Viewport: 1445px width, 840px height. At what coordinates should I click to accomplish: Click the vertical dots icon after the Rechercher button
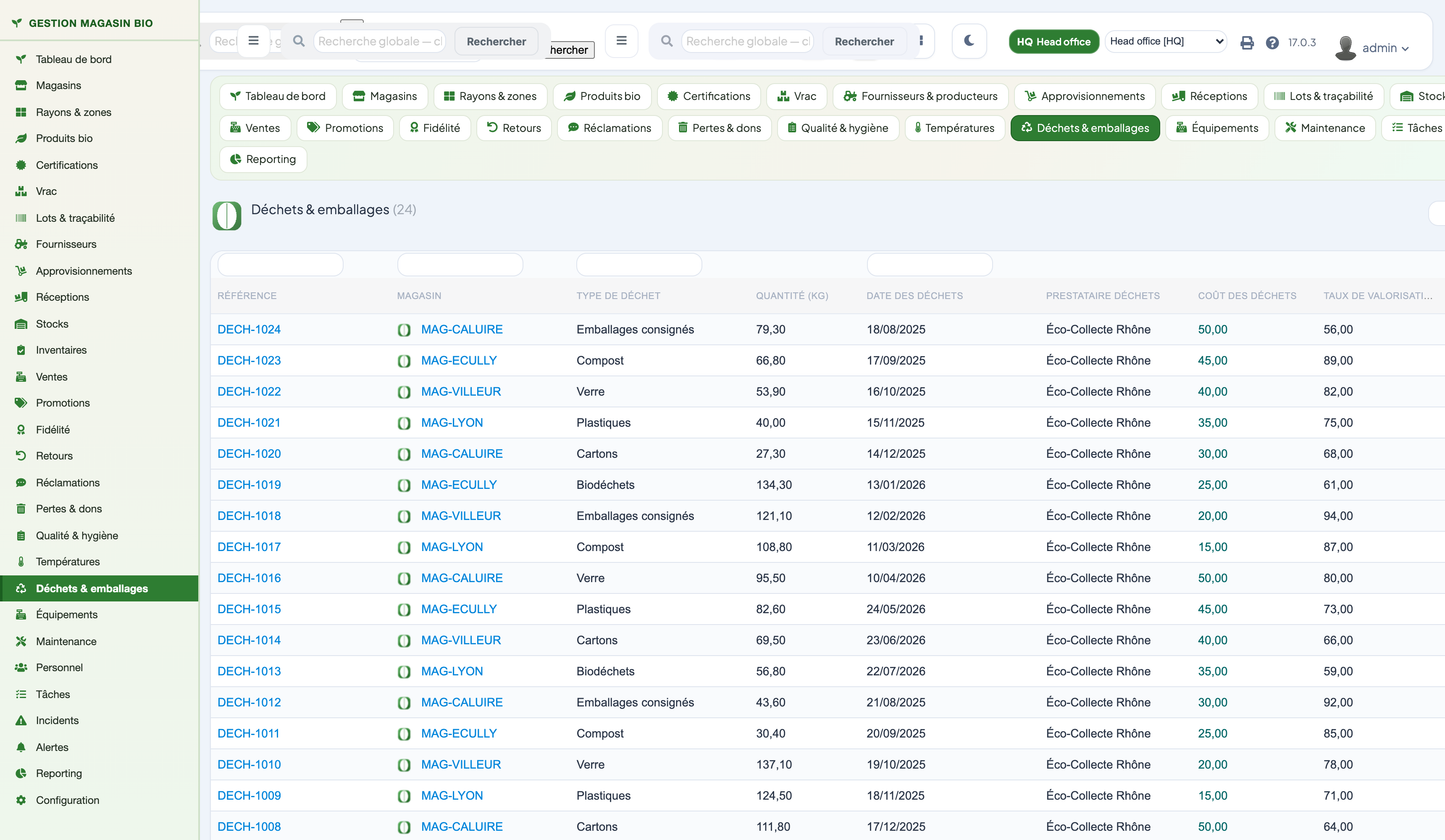pyautogui.click(x=921, y=41)
